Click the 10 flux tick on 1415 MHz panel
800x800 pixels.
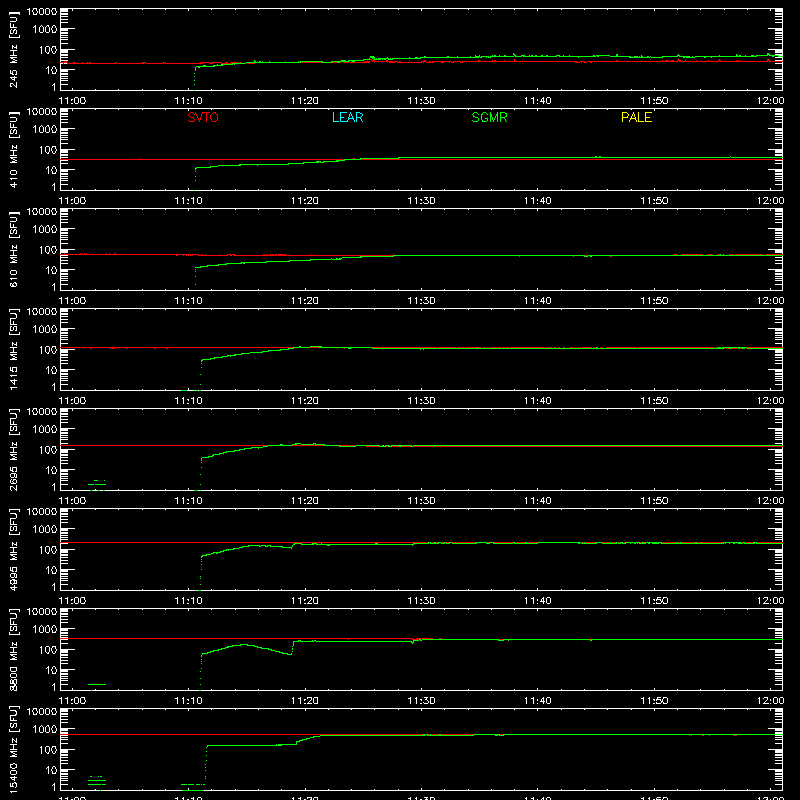click(51, 370)
